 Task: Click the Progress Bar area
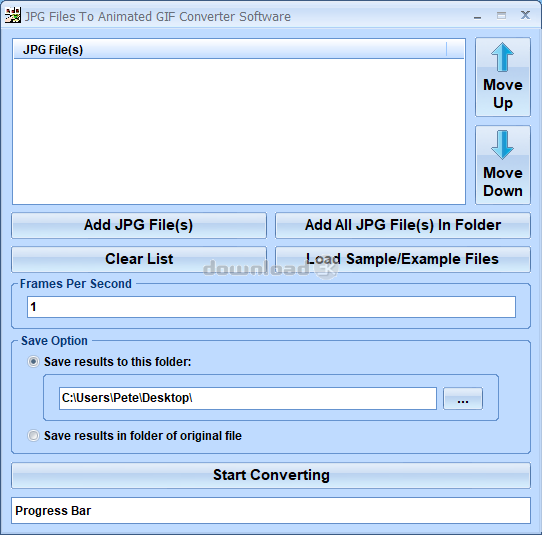click(x=271, y=510)
